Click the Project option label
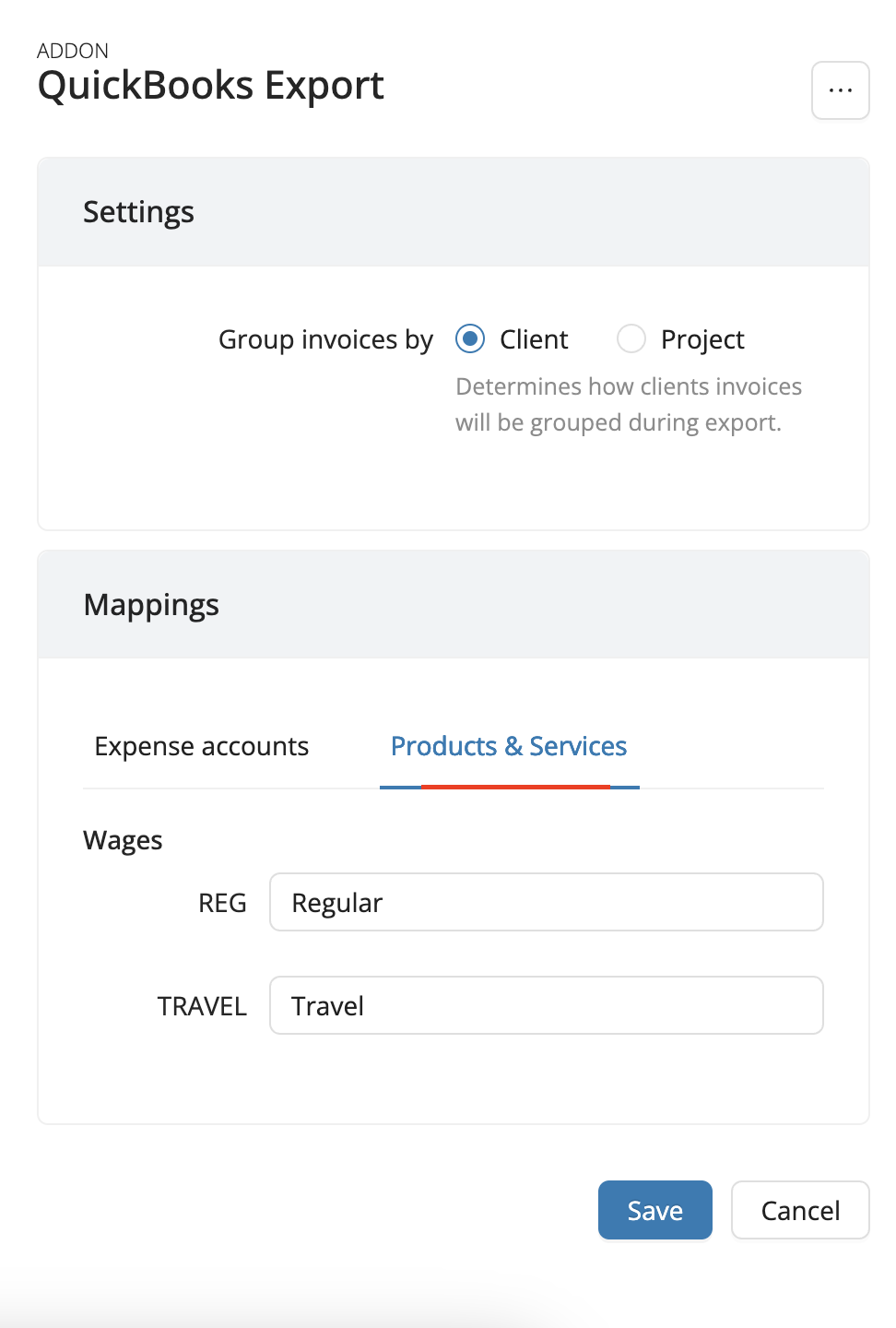The height and width of the screenshot is (1328, 896). point(702,339)
